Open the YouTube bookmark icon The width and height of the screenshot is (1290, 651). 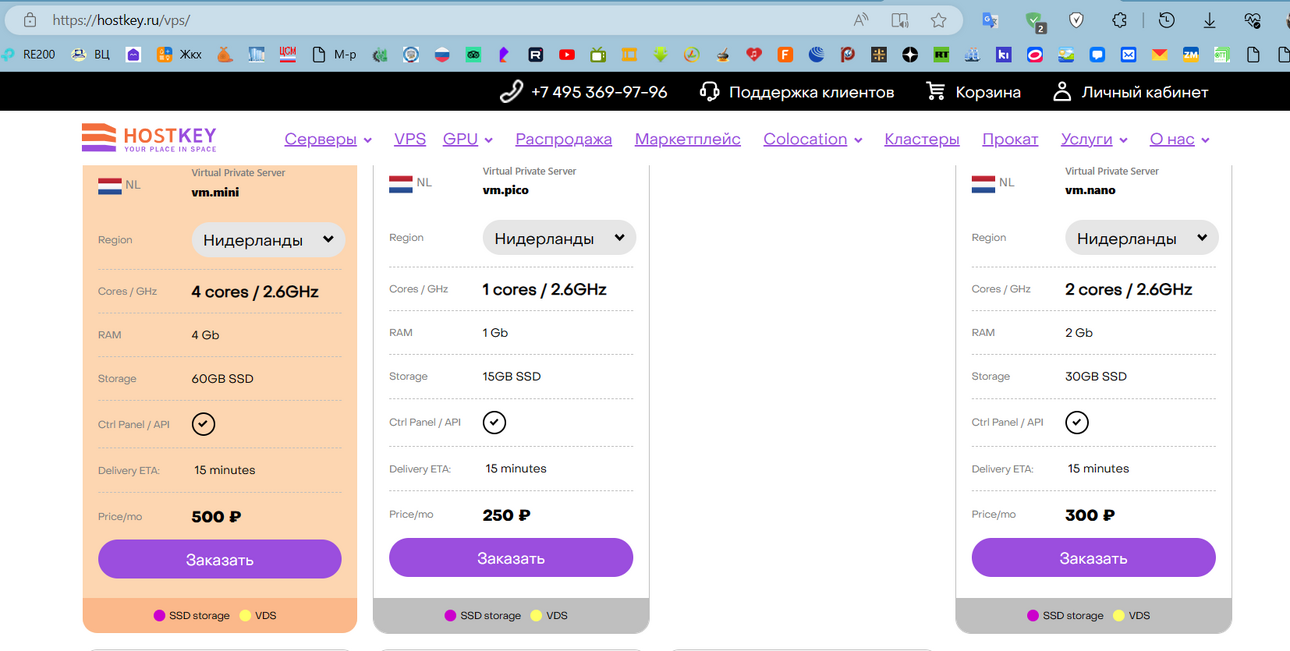(x=567, y=55)
